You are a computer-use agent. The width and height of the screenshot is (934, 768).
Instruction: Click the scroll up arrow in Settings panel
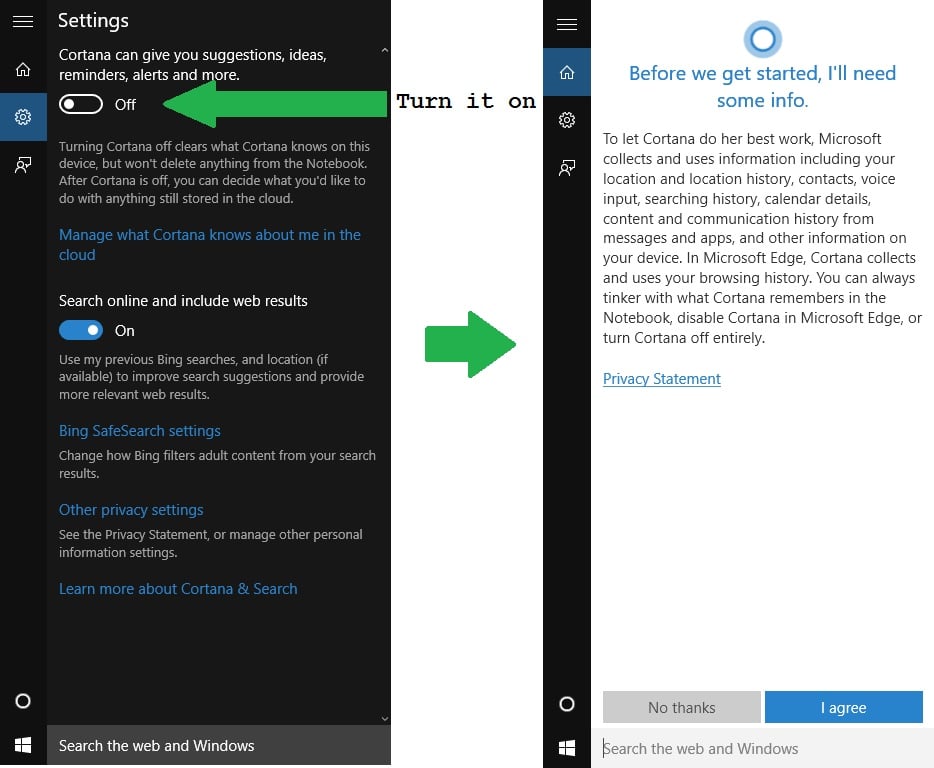click(385, 51)
